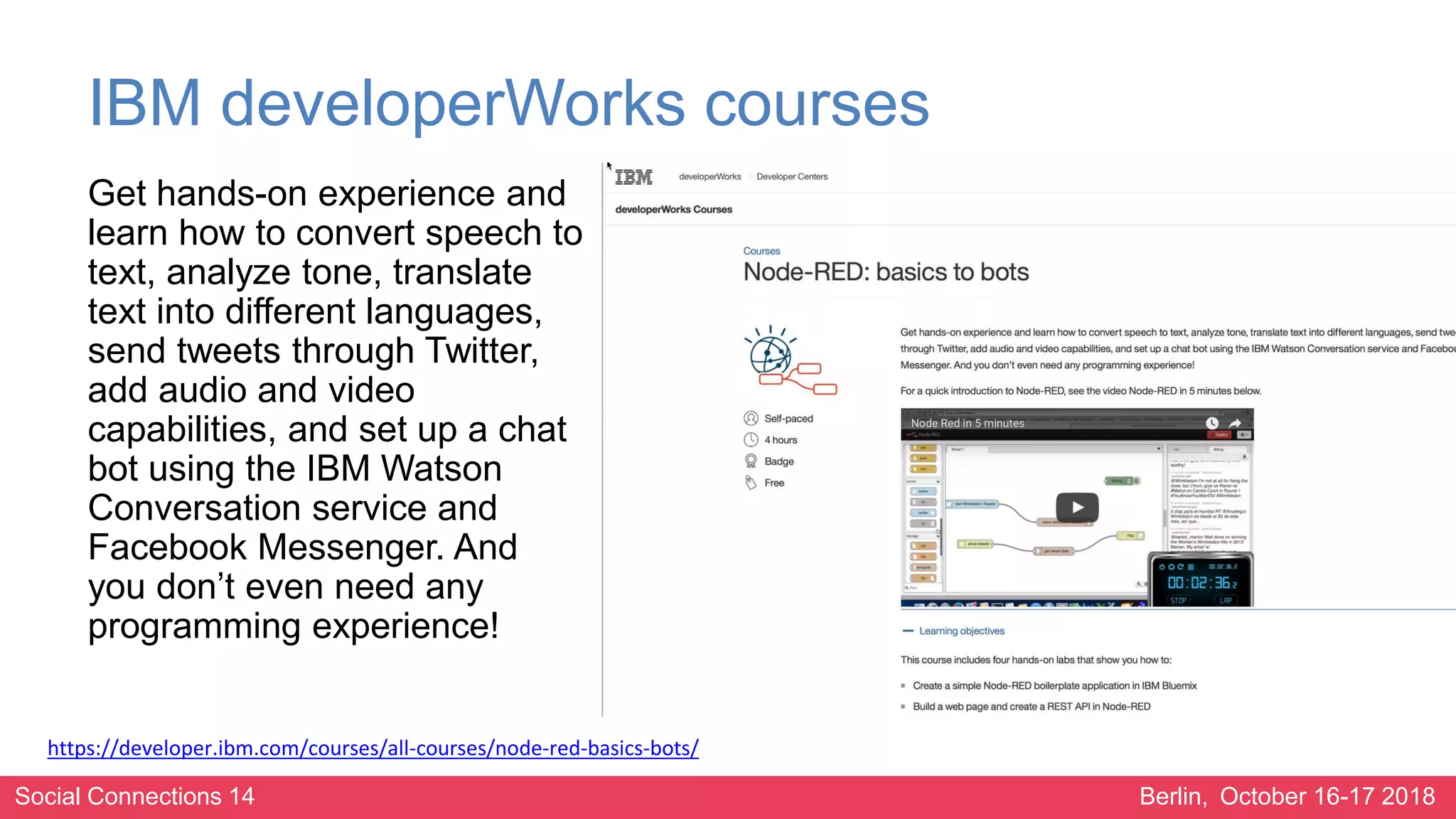Open the Courses breadcrumb link
This screenshot has height=819, width=1456.
pos(761,251)
